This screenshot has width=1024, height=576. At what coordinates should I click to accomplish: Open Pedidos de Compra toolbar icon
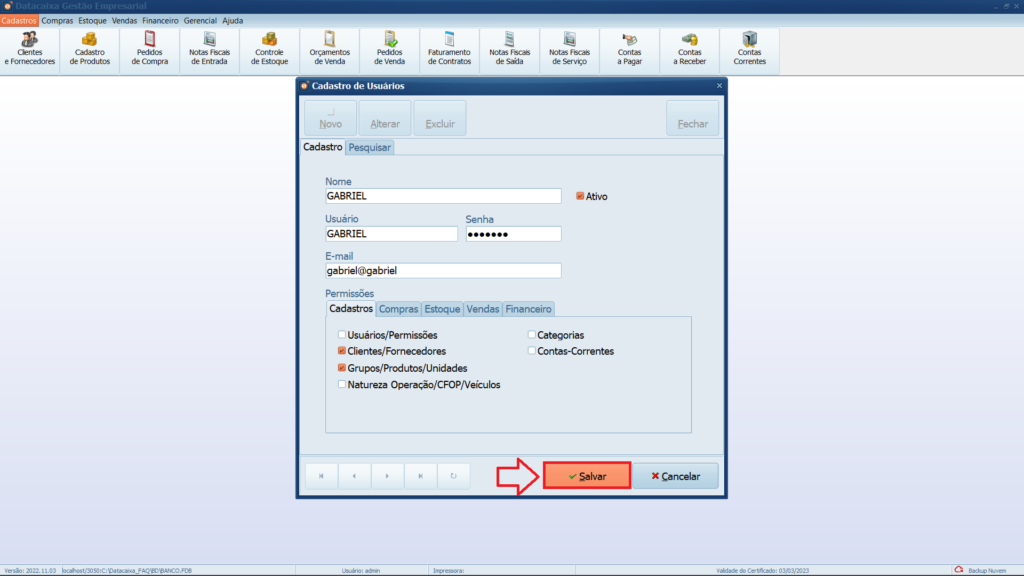[x=150, y=49]
